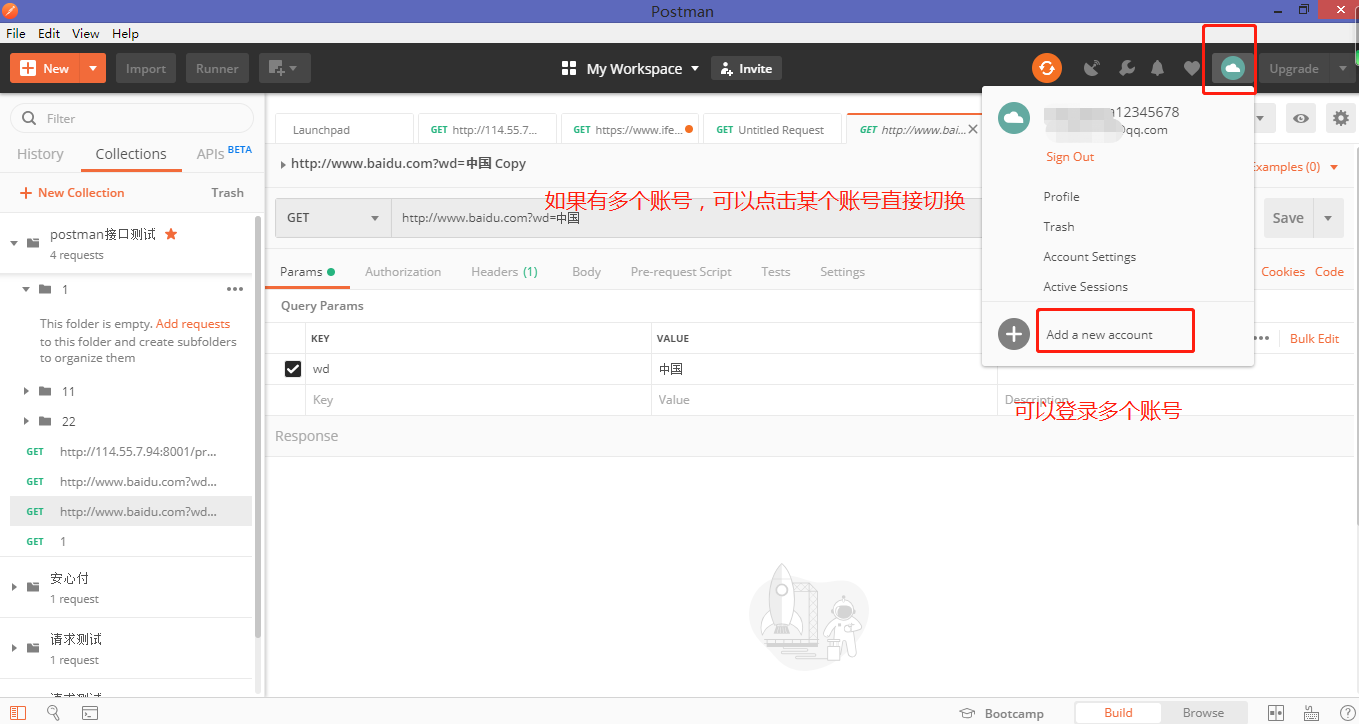Switch to Browse mode
Image resolution: width=1359 pixels, height=724 pixels.
pyautogui.click(x=1203, y=713)
